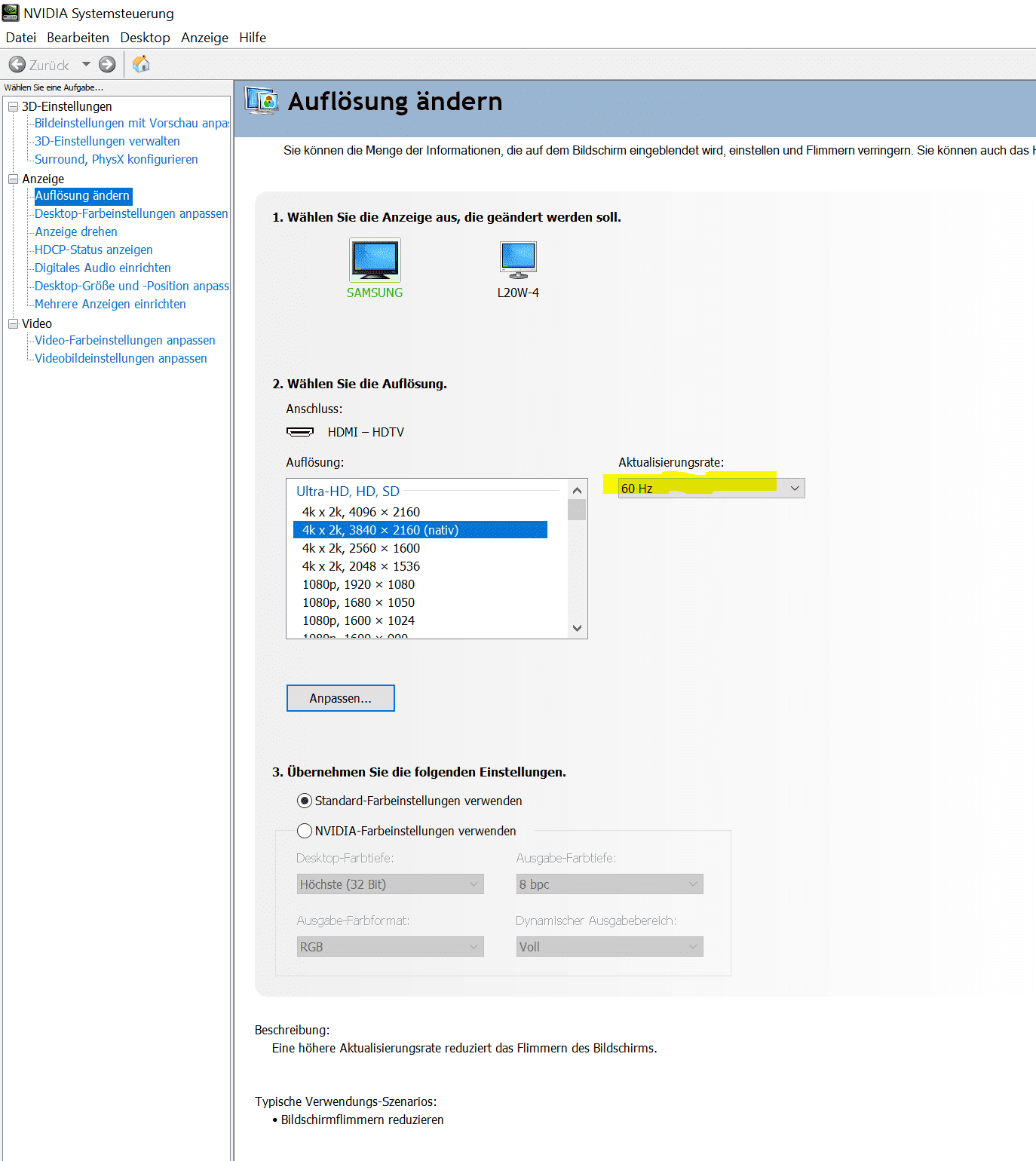Screen dimensions: 1036x1161
Task: Select NVIDIA-Farbeinstellungen verwenden radio button
Action: click(x=305, y=831)
